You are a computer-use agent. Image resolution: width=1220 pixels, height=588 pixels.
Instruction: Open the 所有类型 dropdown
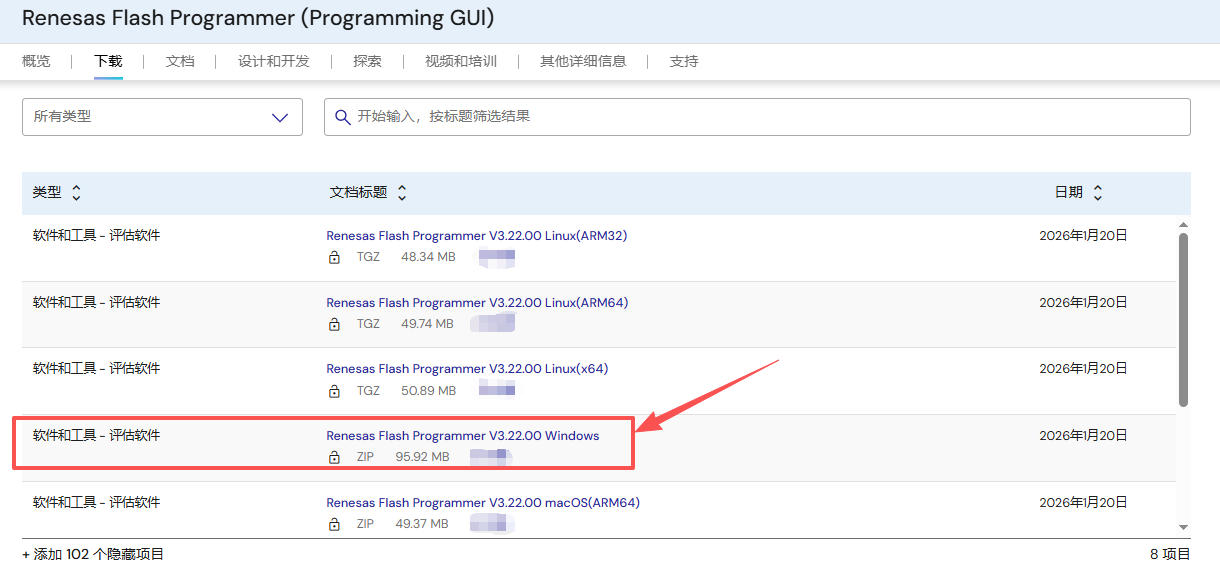162,117
